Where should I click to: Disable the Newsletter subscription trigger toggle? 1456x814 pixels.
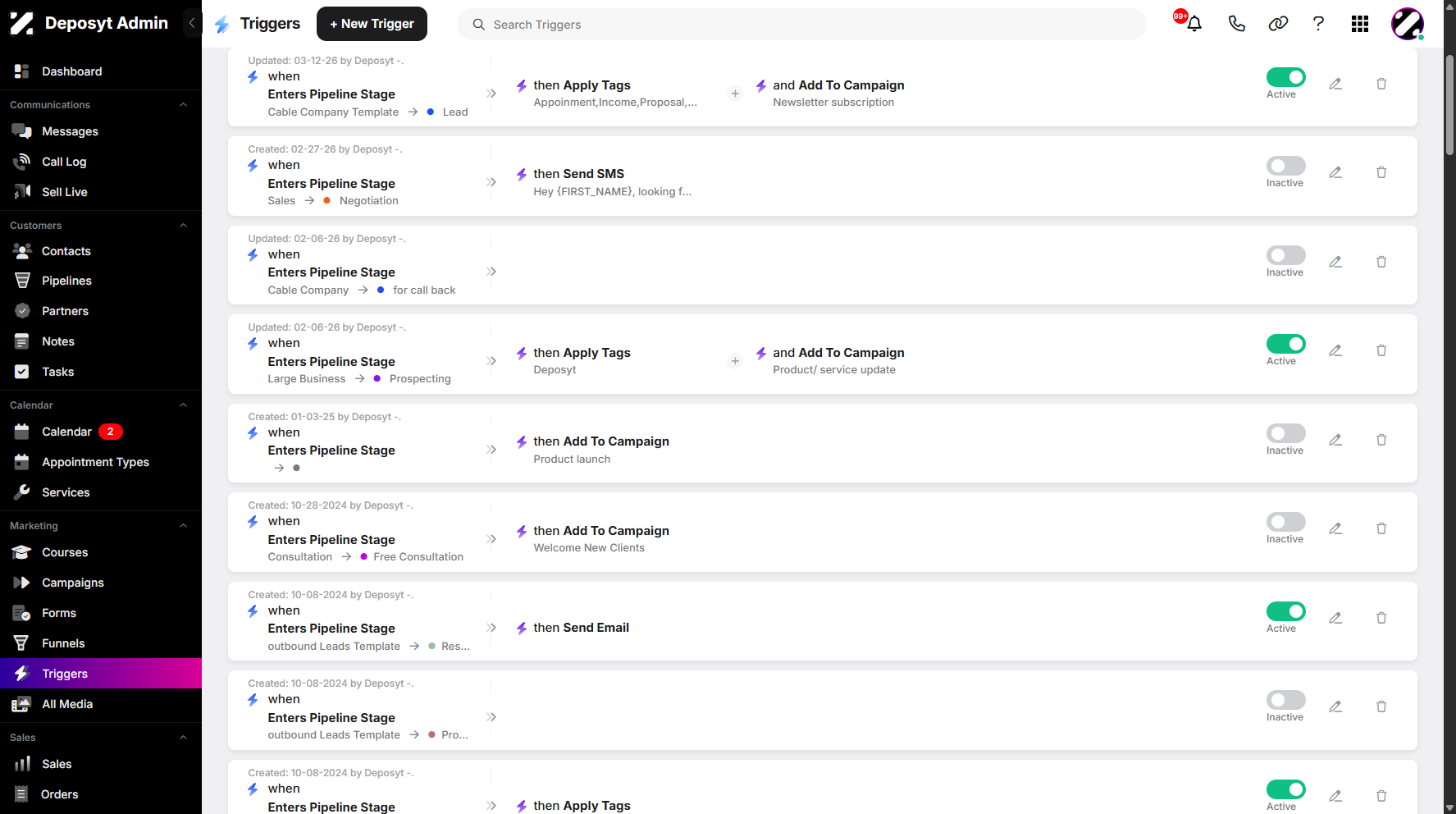[x=1285, y=77]
